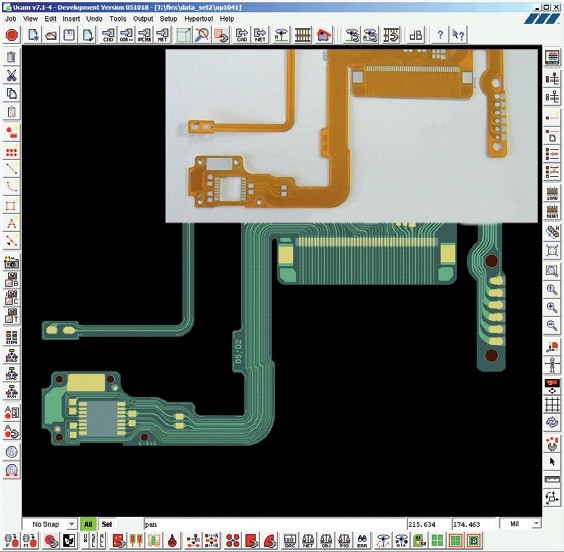Click the OBJ balance scale icon at bottom

[326, 540]
